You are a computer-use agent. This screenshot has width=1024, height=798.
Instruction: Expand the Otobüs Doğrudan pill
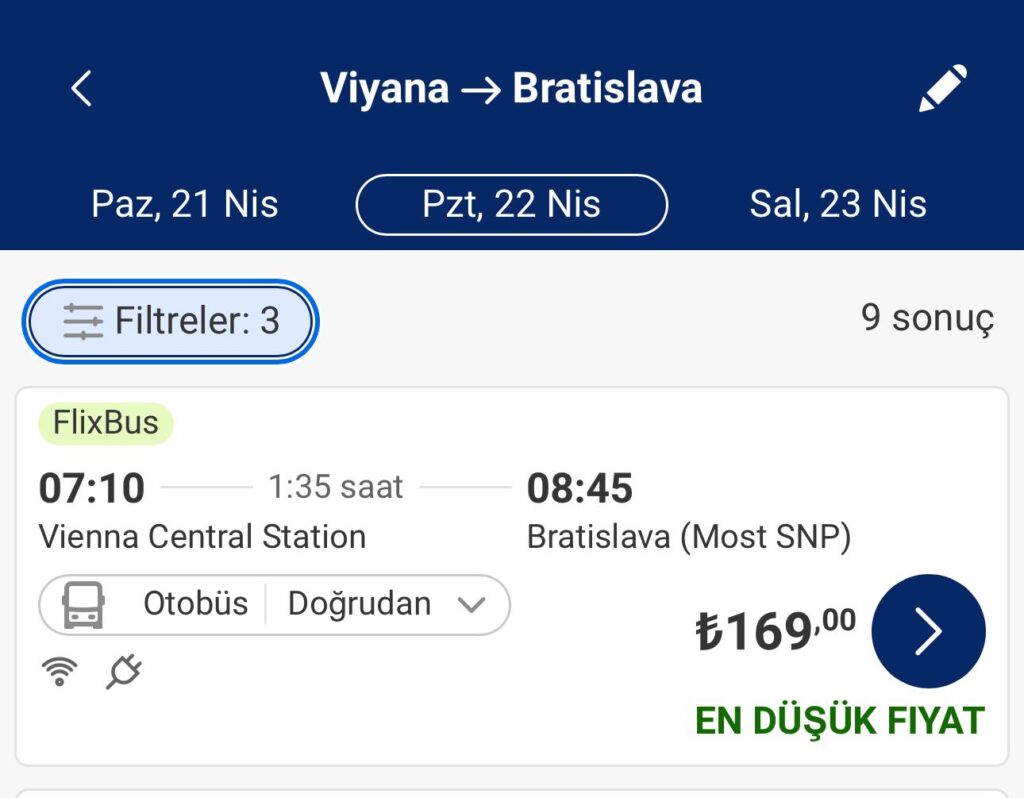[x=274, y=605]
